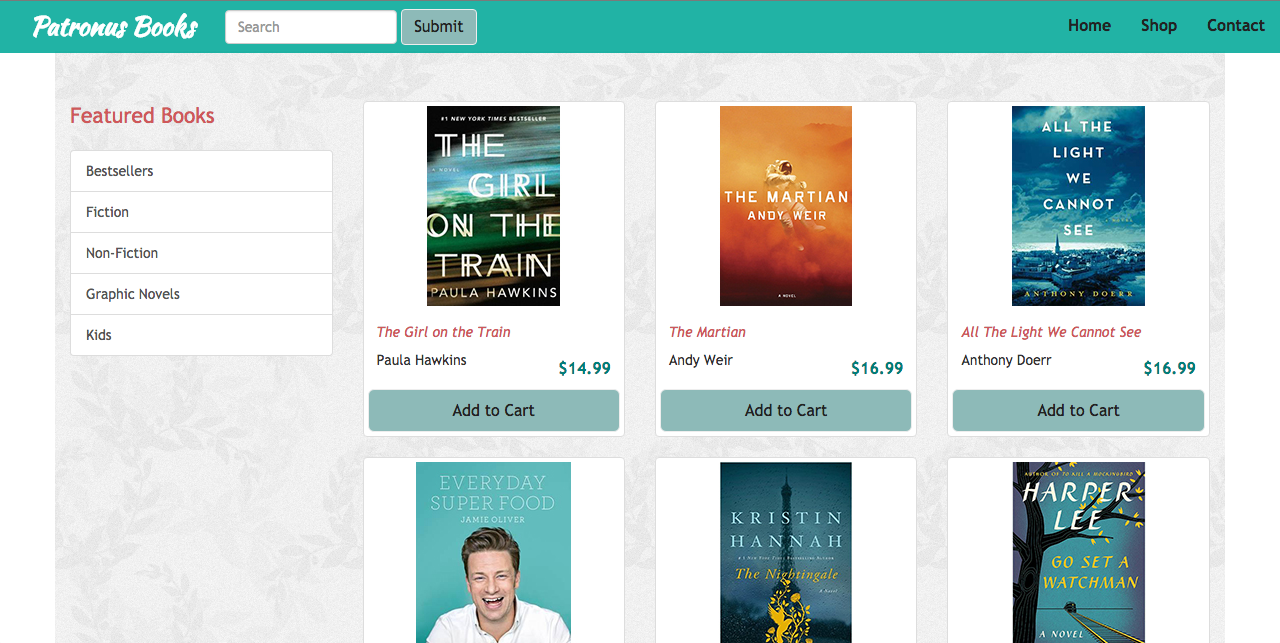Select the Bestsellers category
1280x643 pixels.
click(x=201, y=171)
